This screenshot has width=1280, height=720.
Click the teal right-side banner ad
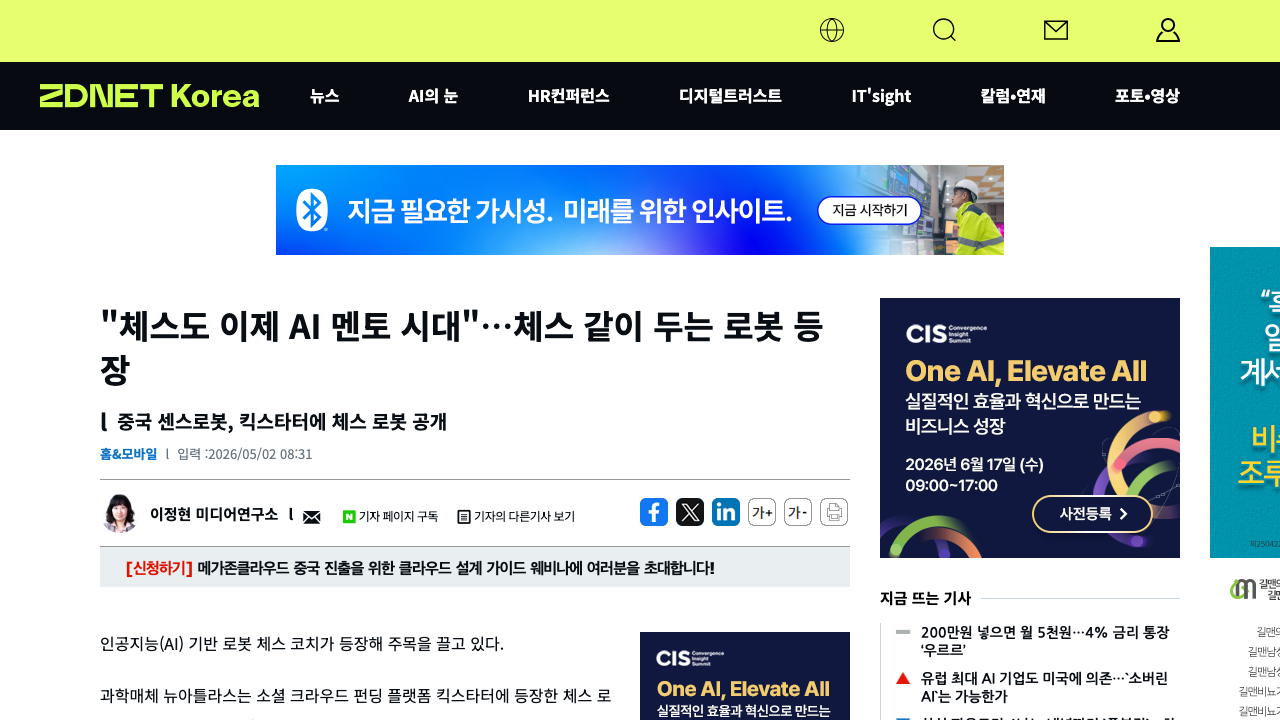pyautogui.click(x=1245, y=402)
